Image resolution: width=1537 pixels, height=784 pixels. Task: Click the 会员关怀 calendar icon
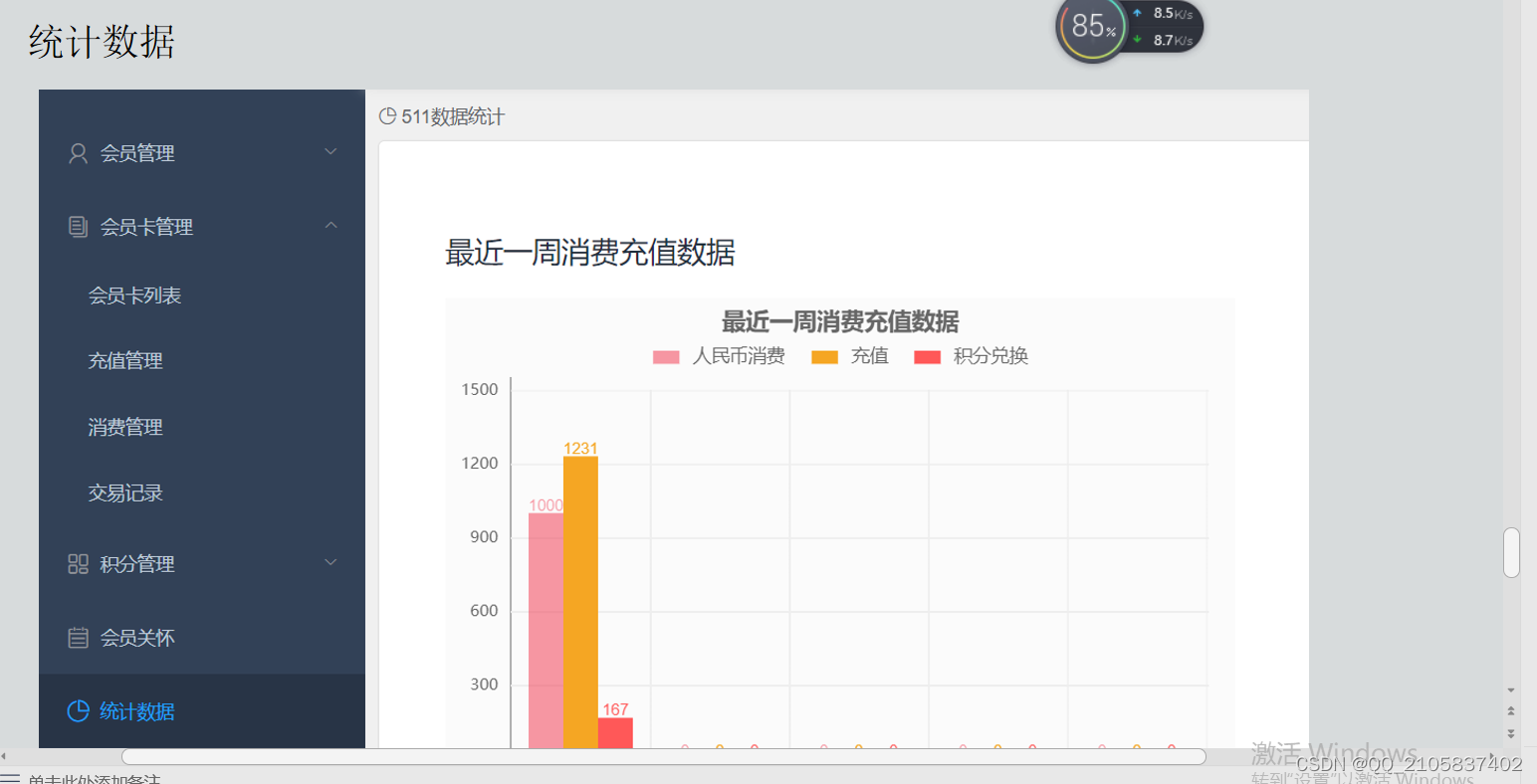tap(78, 638)
